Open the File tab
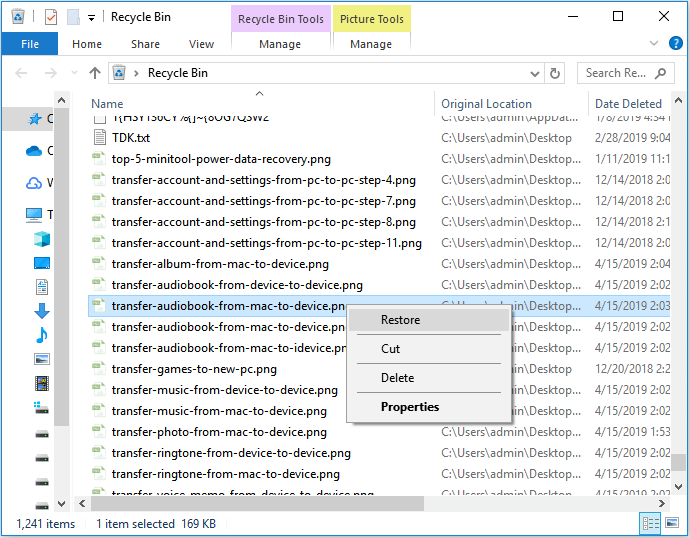 click(30, 44)
